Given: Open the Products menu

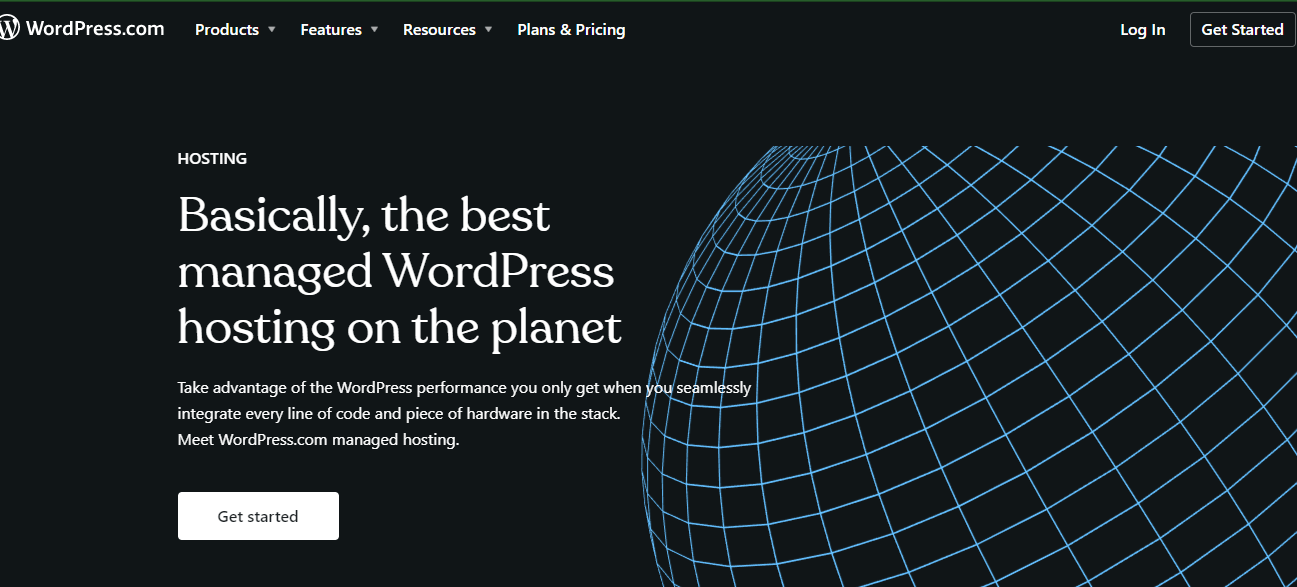Looking at the screenshot, I should pyautogui.click(x=227, y=30).
